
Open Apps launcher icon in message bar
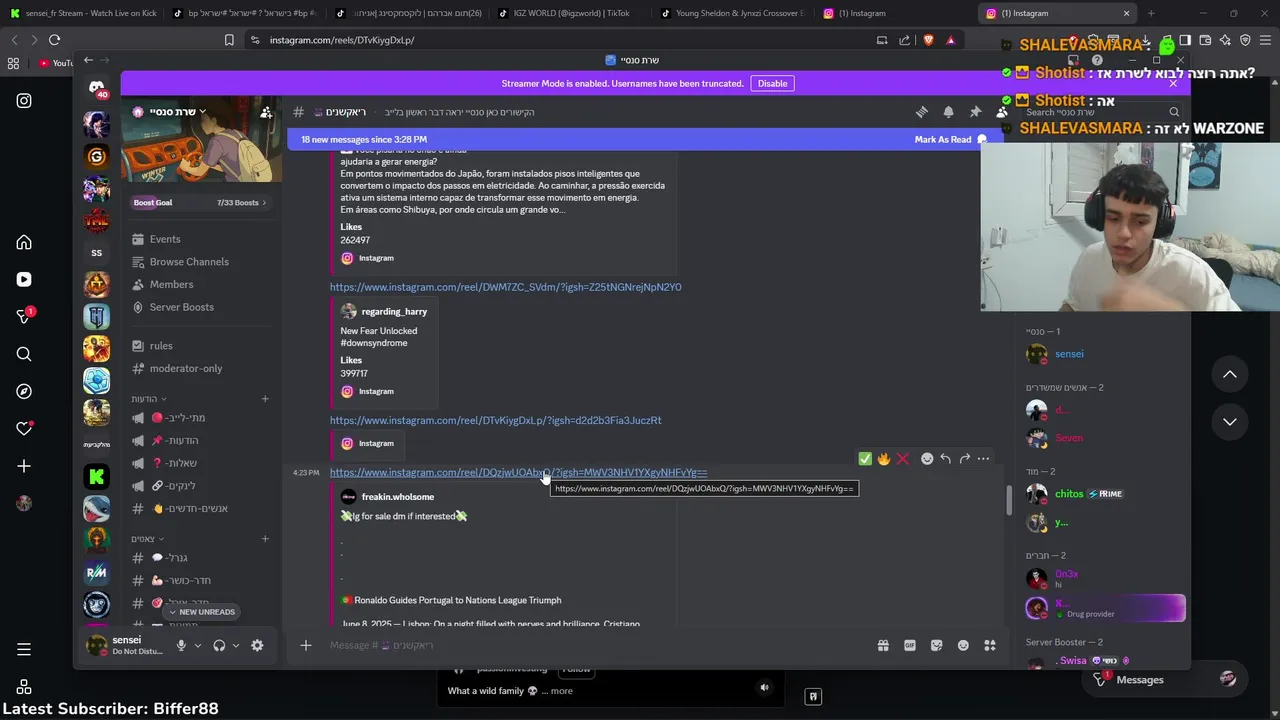coord(990,646)
